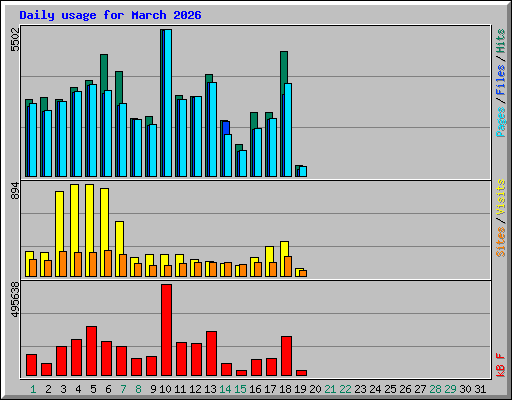Image resolution: width=512 pixels, height=400 pixels.
Task: Click day 31 on the date axis
Action: click(480, 389)
